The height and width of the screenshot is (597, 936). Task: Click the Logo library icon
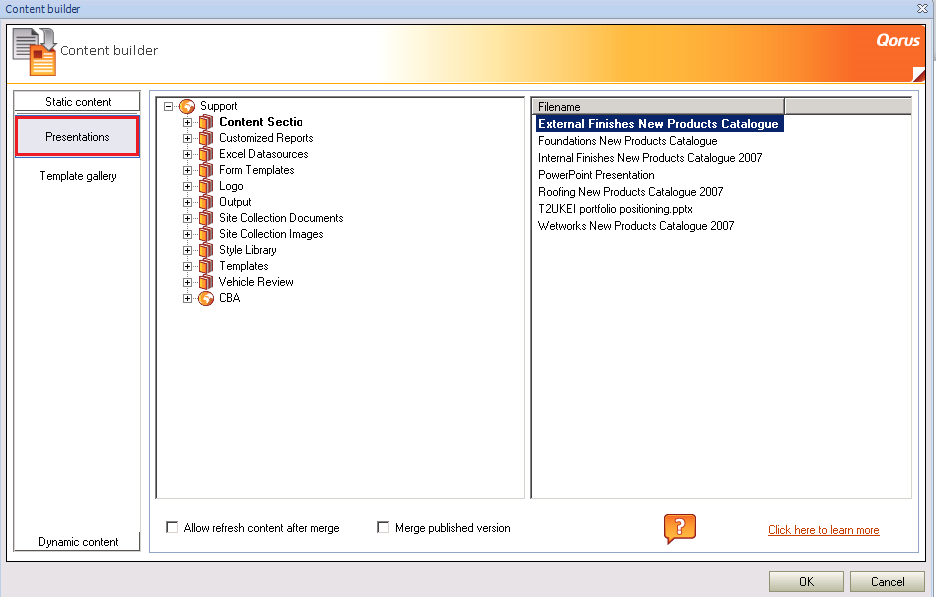pyautogui.click(x=206, y=186)
